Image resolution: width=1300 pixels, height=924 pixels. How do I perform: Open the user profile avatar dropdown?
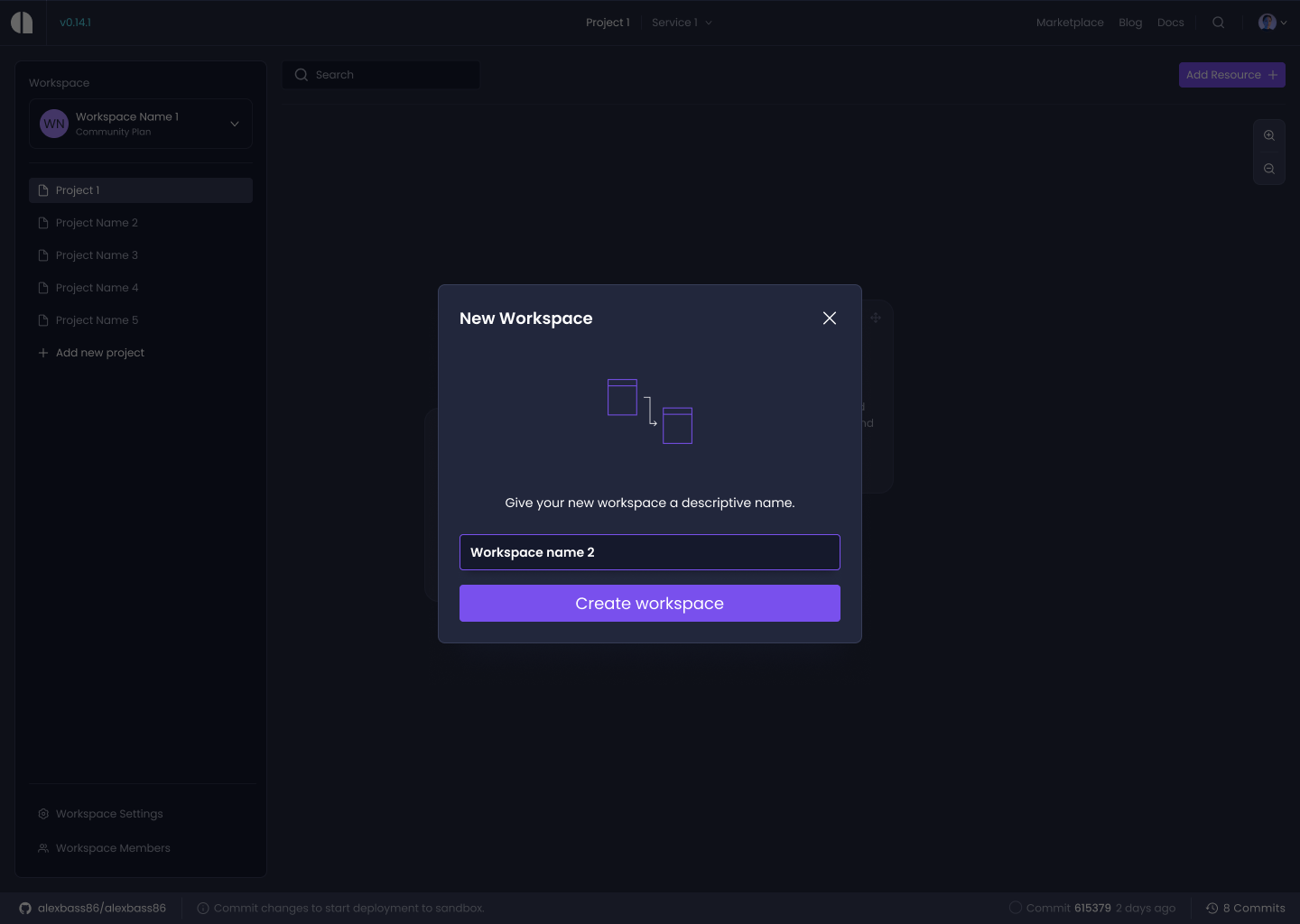(1267, 22)
